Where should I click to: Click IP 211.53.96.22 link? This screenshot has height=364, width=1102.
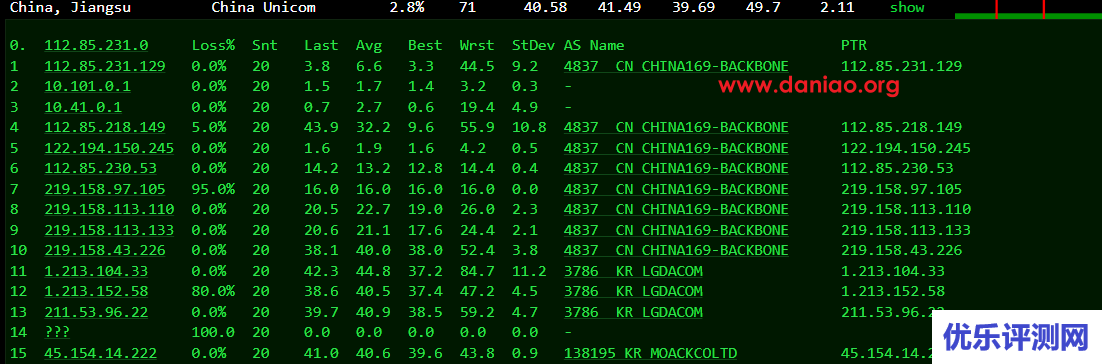[x=96, y=312]
